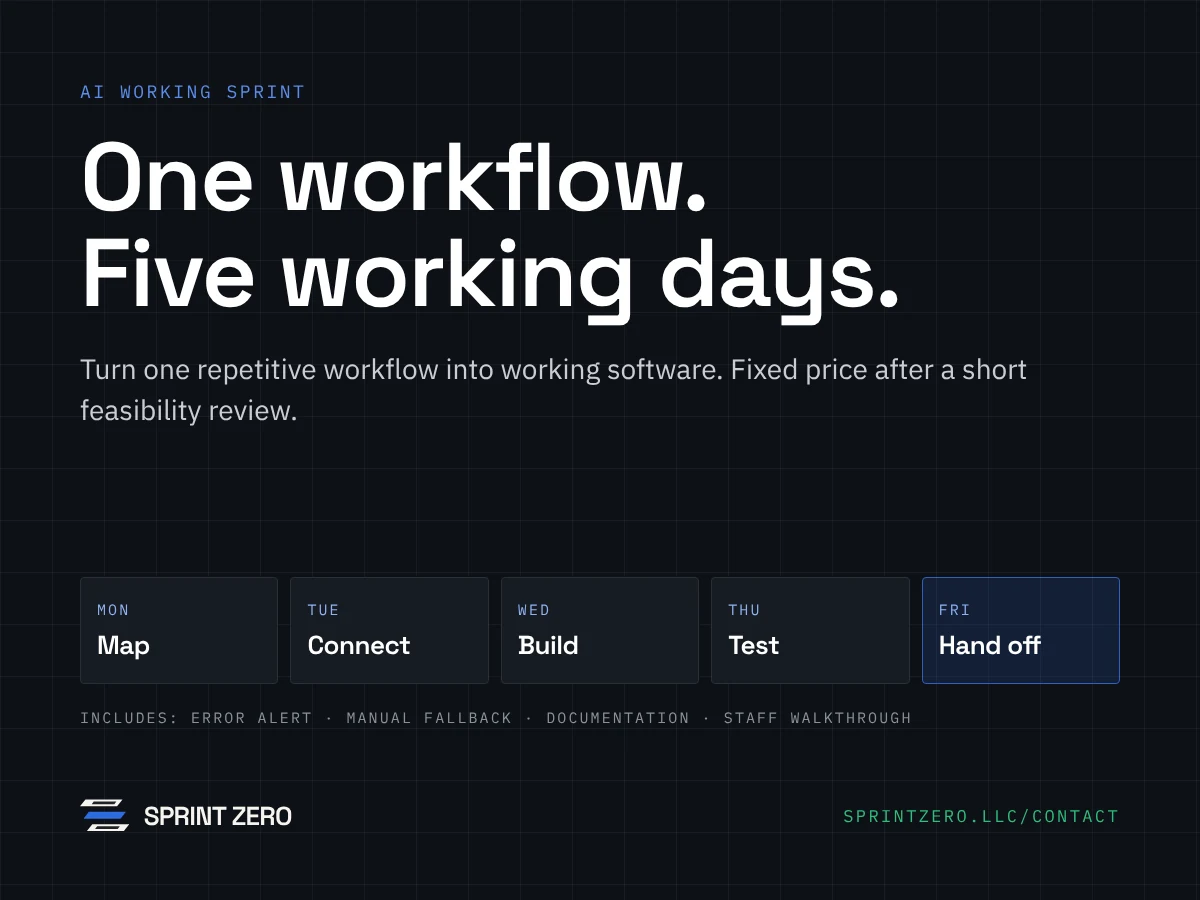This screenshot has width=1200, height=900.
Task: Select the highlighted FRI Hand off card
Action: [1021, 630]
